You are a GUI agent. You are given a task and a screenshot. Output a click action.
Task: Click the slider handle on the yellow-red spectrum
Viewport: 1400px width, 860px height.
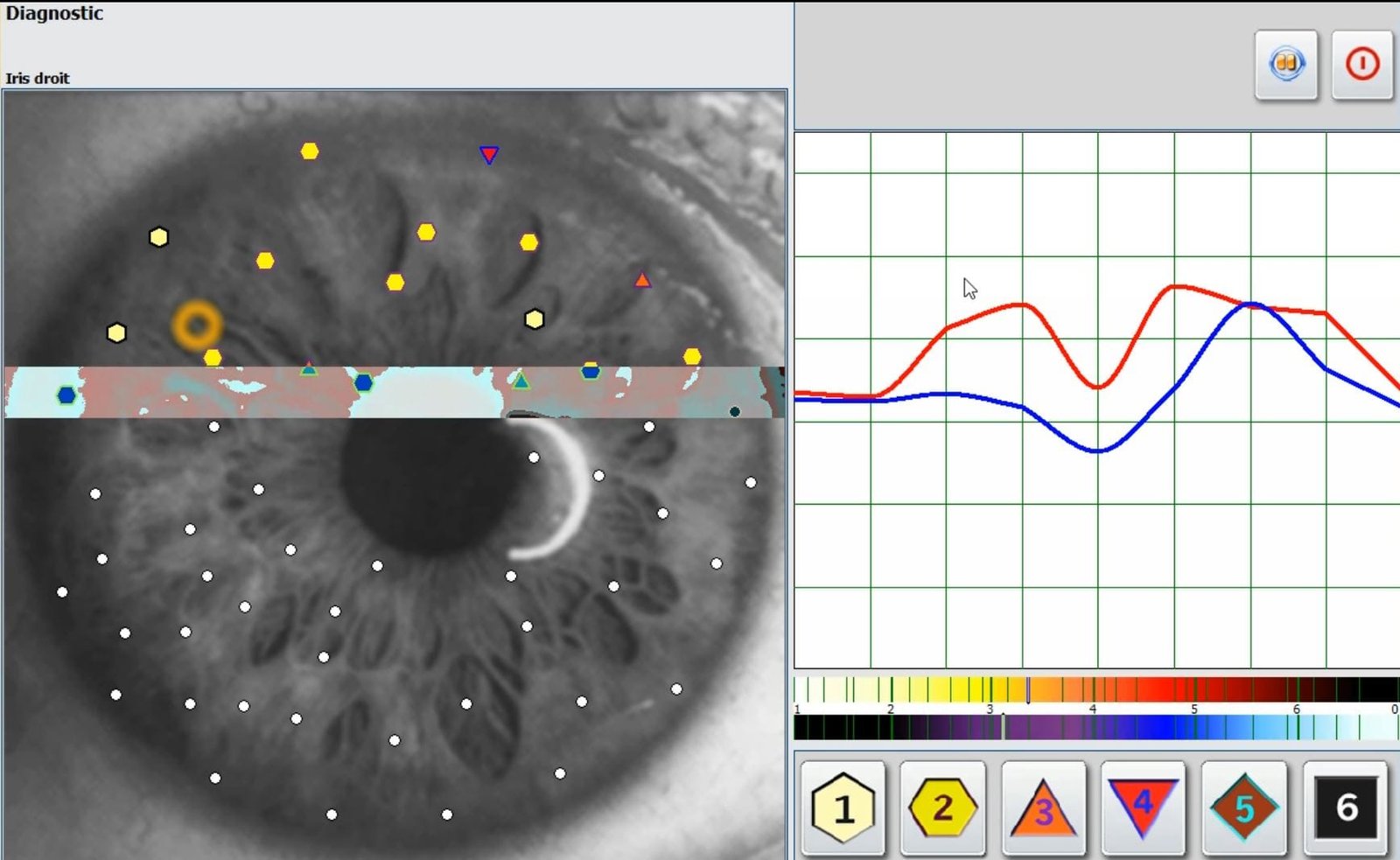tap(1028, 690)
